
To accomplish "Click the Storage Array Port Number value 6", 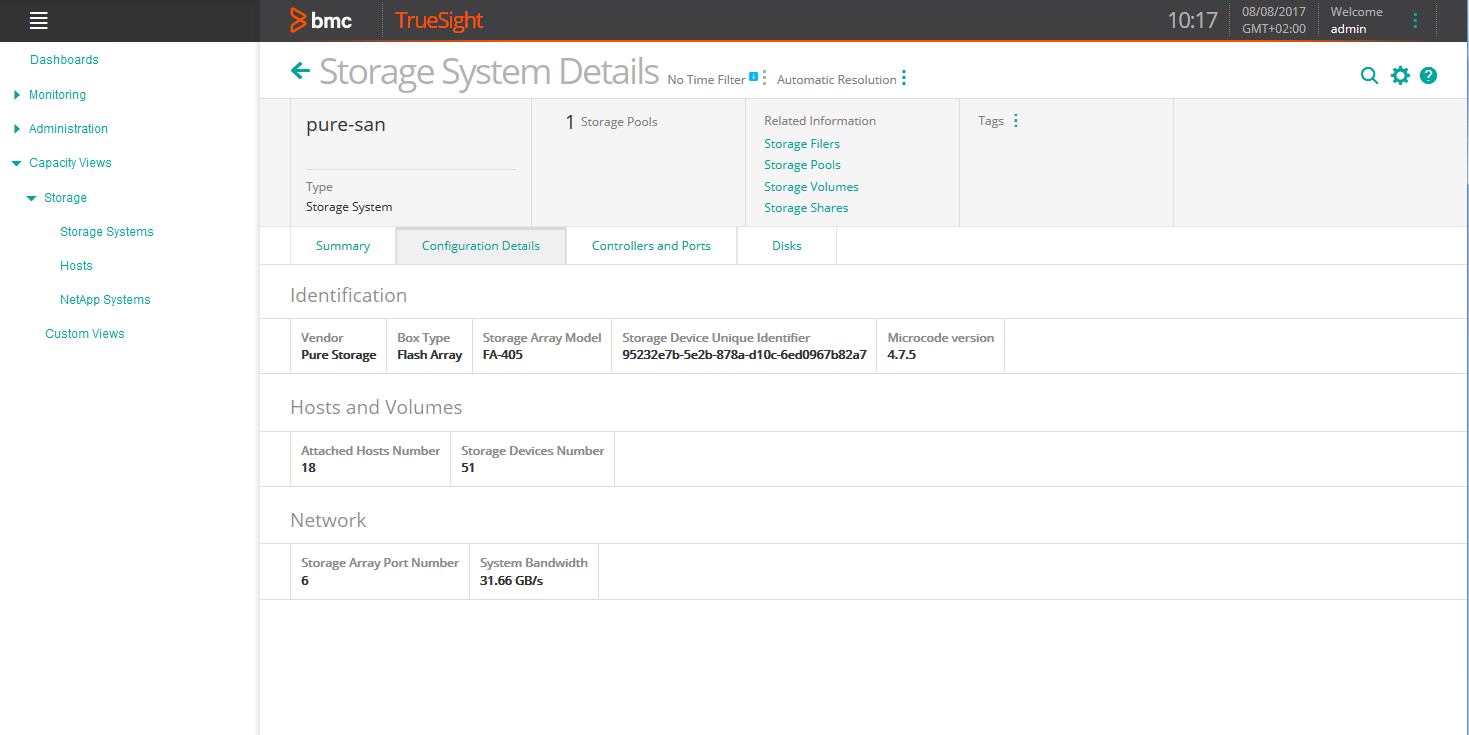I will (305, 580).
